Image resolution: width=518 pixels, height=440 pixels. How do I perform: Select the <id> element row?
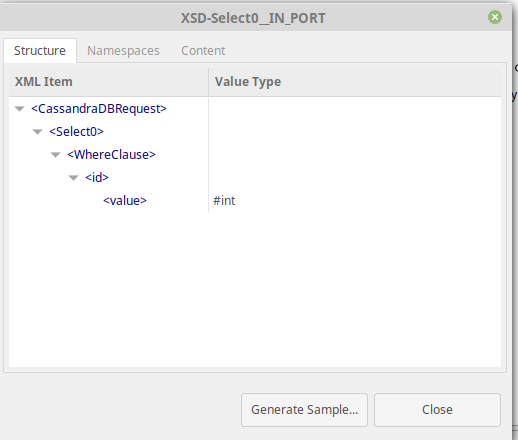point(97,178)
